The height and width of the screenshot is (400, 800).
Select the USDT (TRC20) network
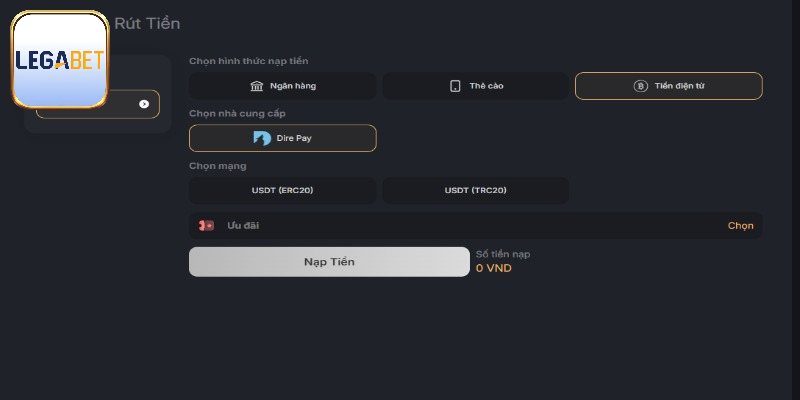476,190
